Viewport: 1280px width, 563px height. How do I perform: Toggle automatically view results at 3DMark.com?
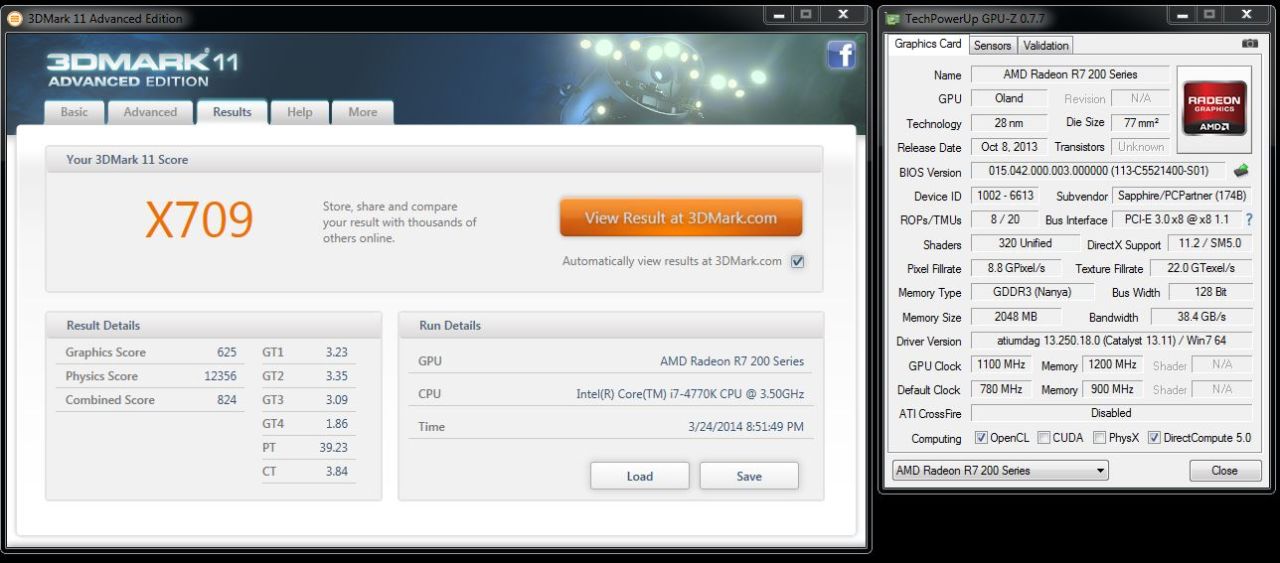point(797,262)
